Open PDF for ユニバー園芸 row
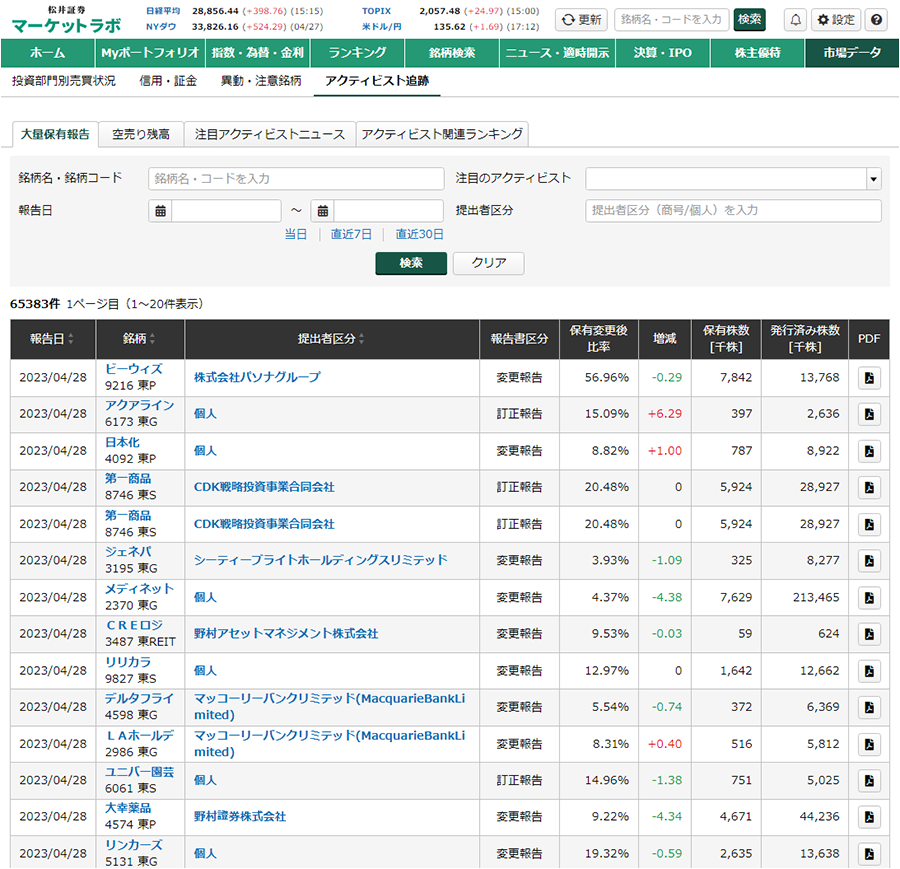900x869 pixels. (869, 781)
